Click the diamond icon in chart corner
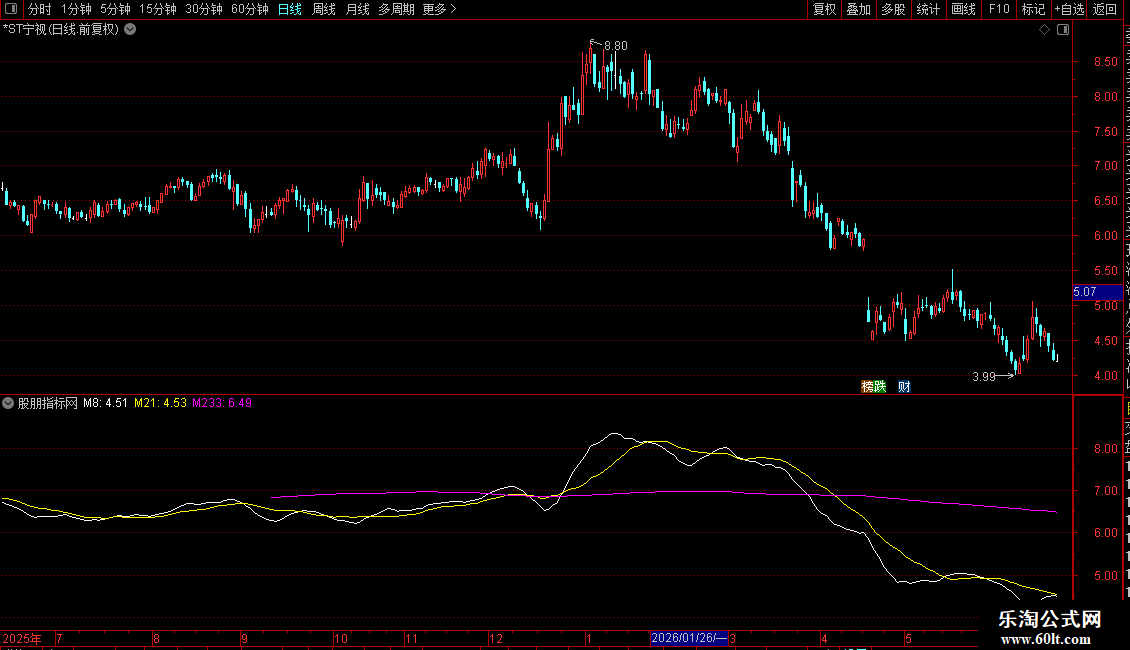This screenshot has height=650, width=1130. (x=1044, y=30)
